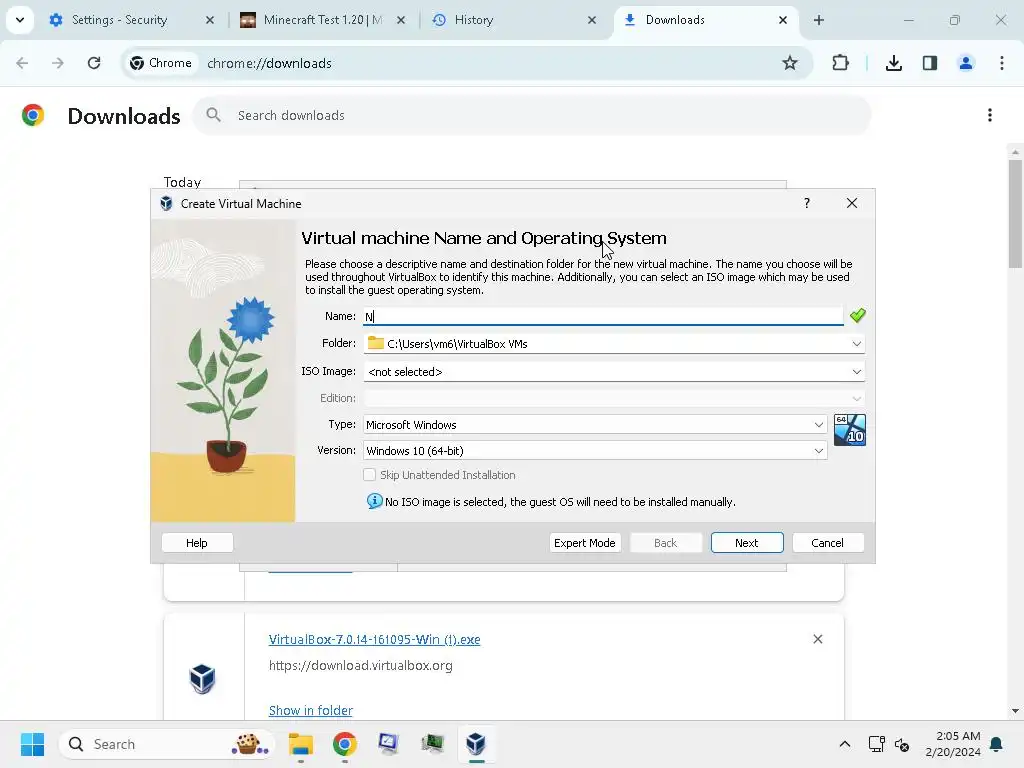Click the VirtualBox file icon in downloads list
This screenshot has width=1024, height=768.
(x=202, y=679)
